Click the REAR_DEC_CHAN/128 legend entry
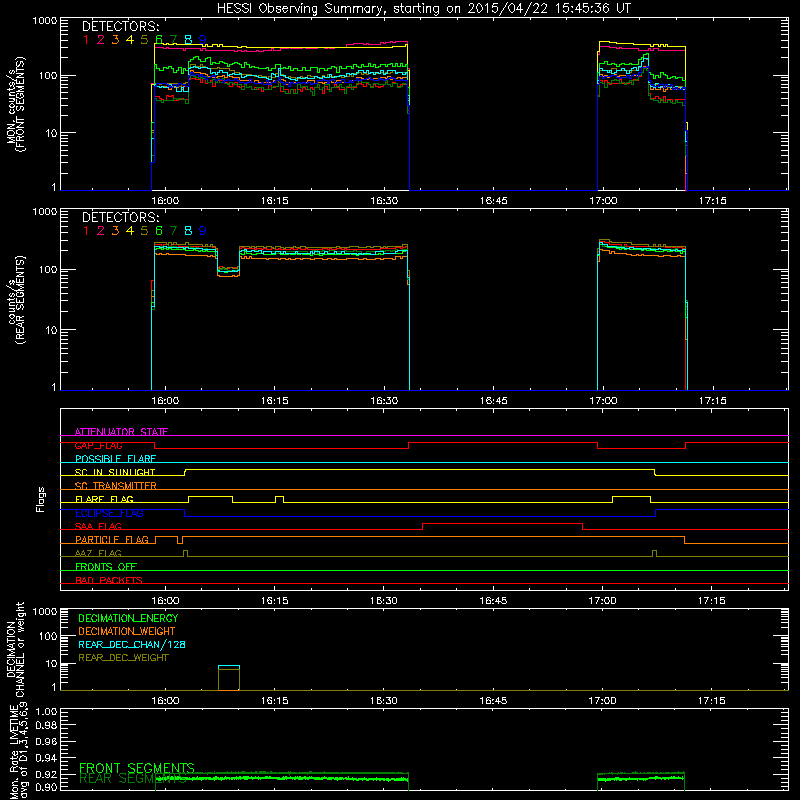This screenshot has width=800, height=800. click(132, 644)
